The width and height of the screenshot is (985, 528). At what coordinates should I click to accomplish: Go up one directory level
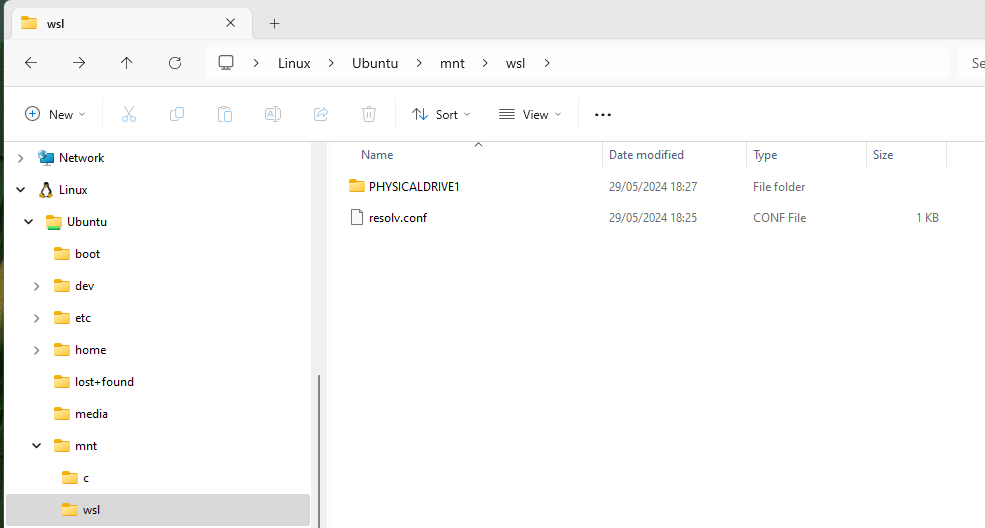(x=127, y=63)
